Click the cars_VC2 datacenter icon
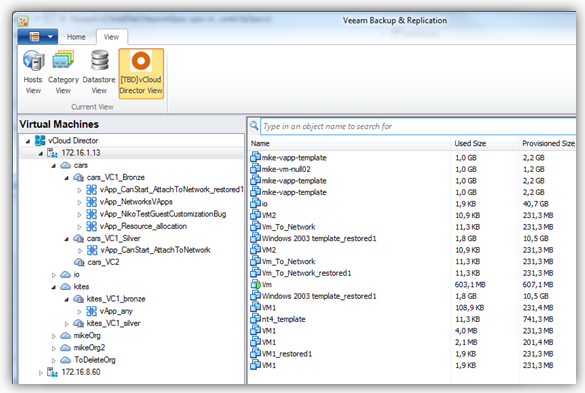585x393 pixels. (79, 262)
